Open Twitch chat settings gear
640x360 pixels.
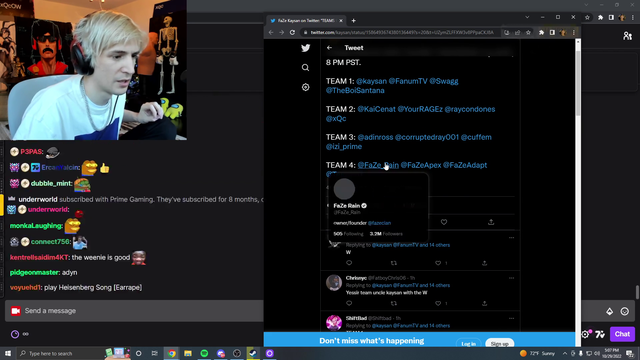coord(586,334)
